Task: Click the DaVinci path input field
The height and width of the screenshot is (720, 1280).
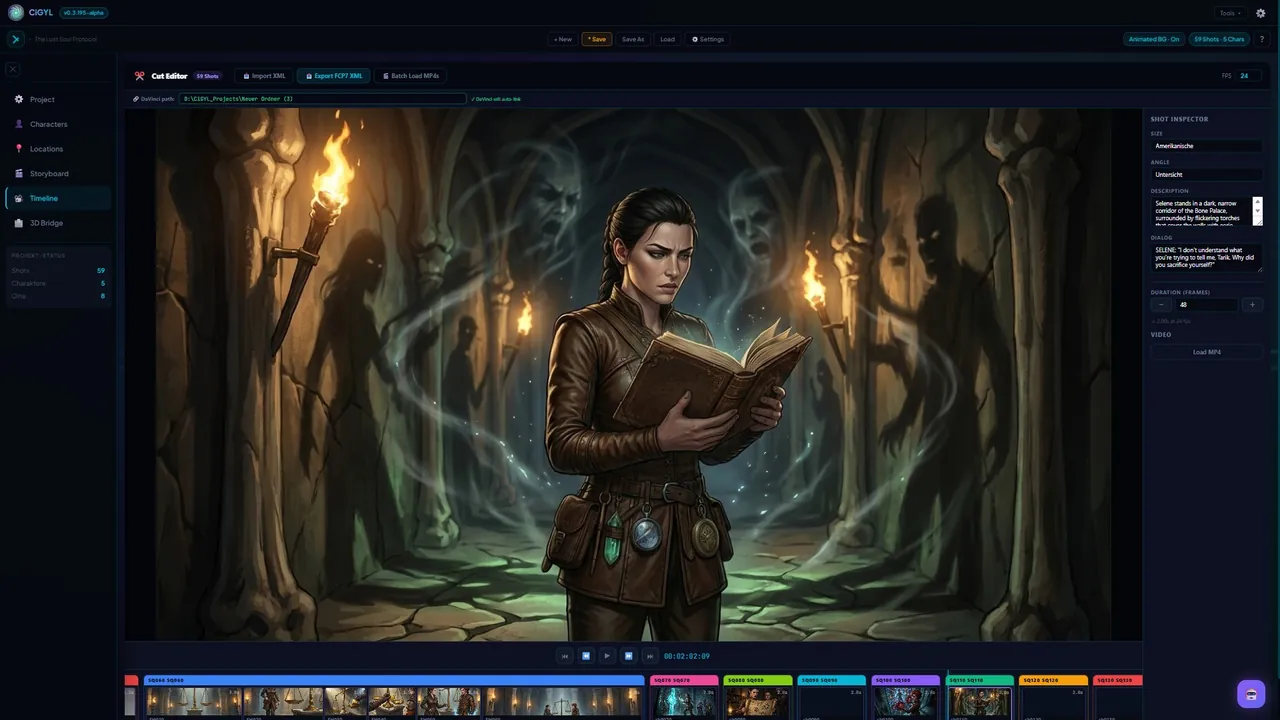Action: tap(322, 99)
